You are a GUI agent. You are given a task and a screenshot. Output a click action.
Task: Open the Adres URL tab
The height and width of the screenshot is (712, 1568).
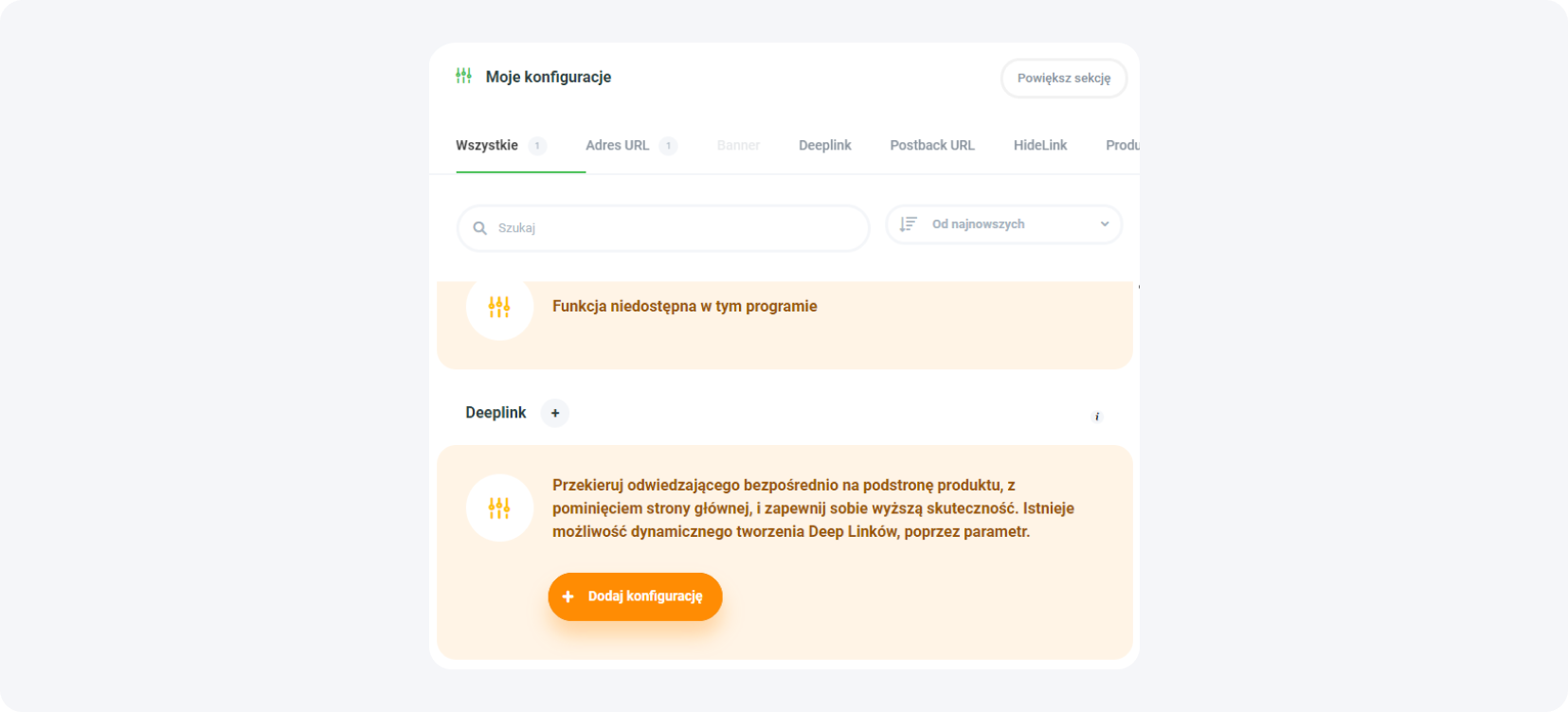618,146
